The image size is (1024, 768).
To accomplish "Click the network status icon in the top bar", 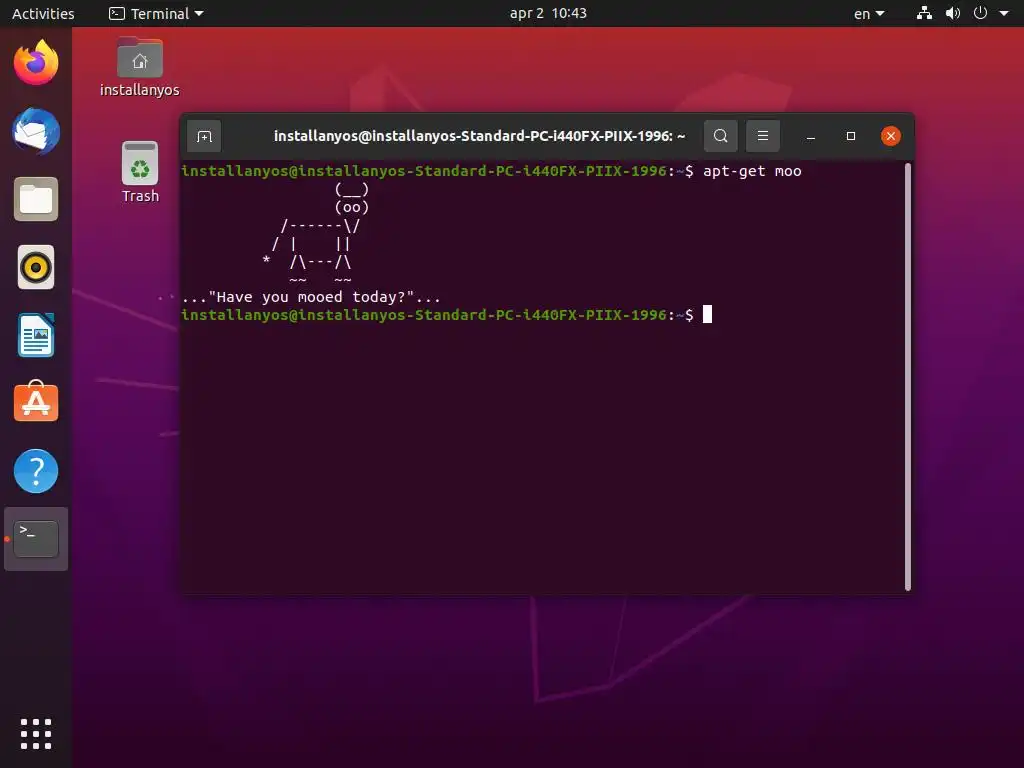I will click(x=924, y=13).
